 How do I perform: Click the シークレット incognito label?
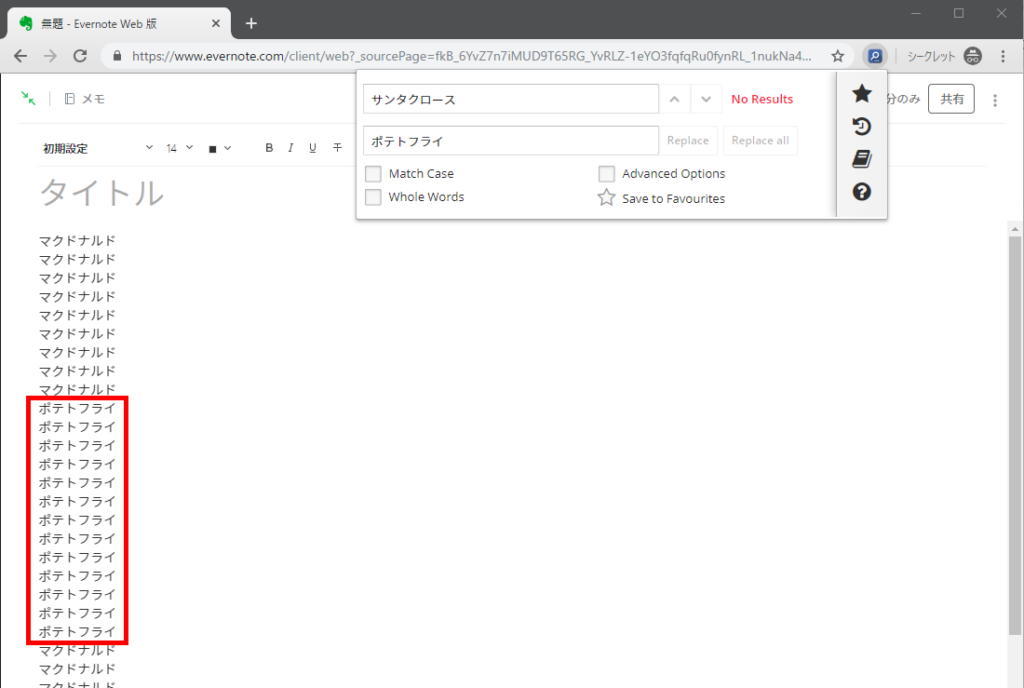(931, 57)
